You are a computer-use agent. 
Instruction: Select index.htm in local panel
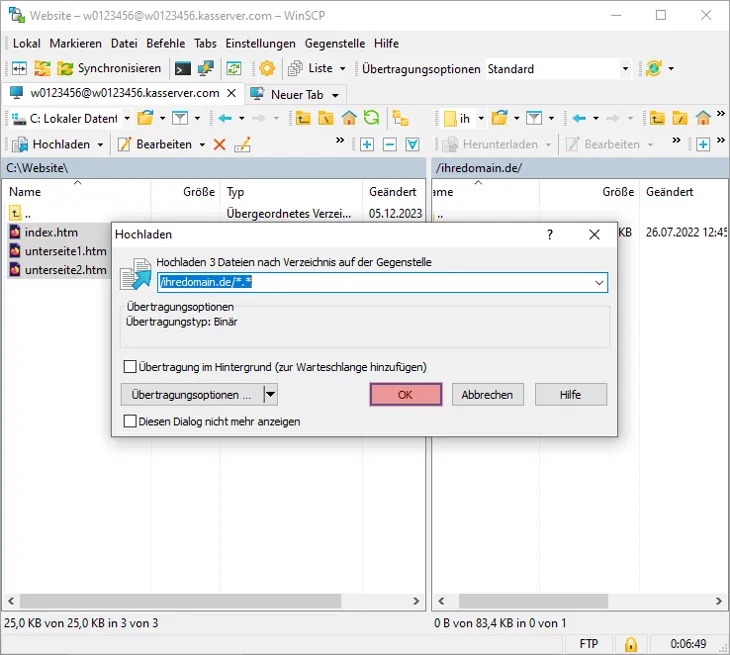[x=51, y=232]
